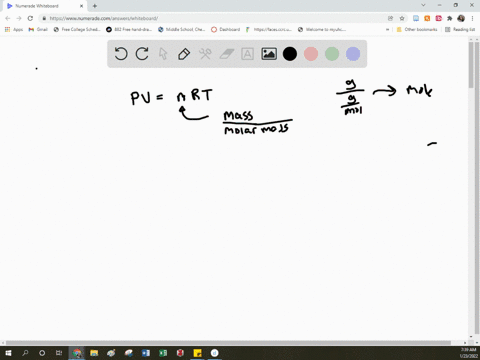Open the Reading list panel

[x=460, y=29]
